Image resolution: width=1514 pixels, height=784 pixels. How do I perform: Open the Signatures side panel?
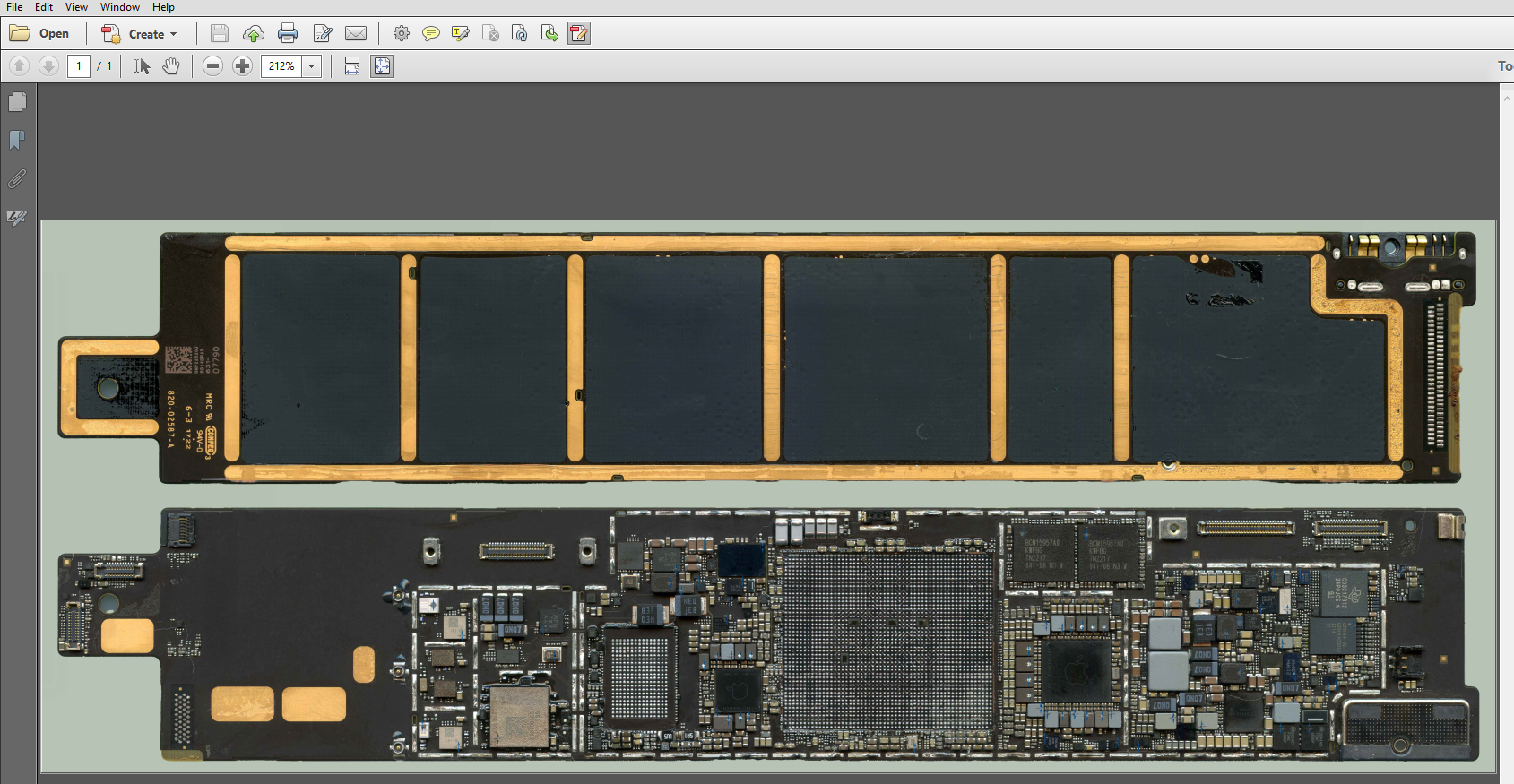(x=17, y=218)
